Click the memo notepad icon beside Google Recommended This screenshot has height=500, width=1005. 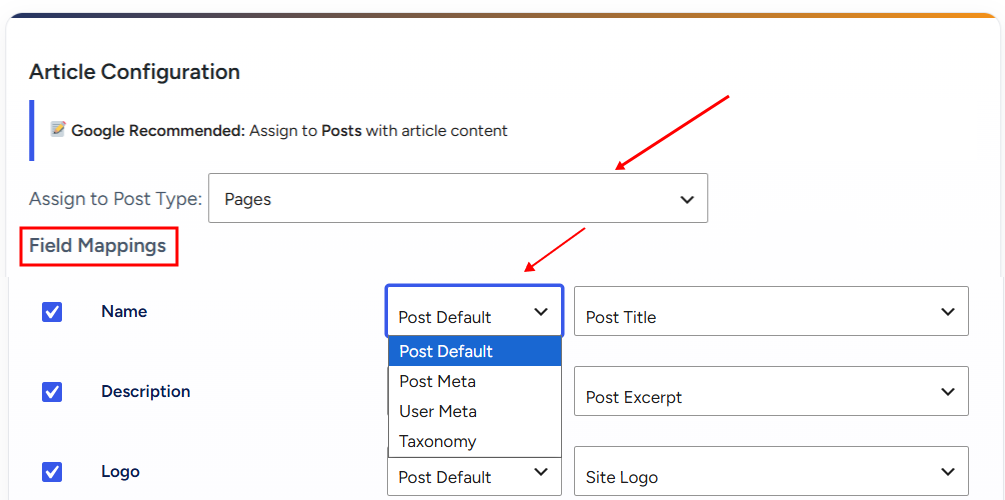58,129
